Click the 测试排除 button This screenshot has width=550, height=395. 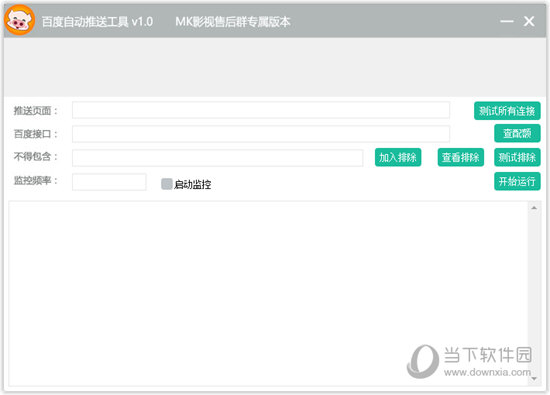[517, 157]
